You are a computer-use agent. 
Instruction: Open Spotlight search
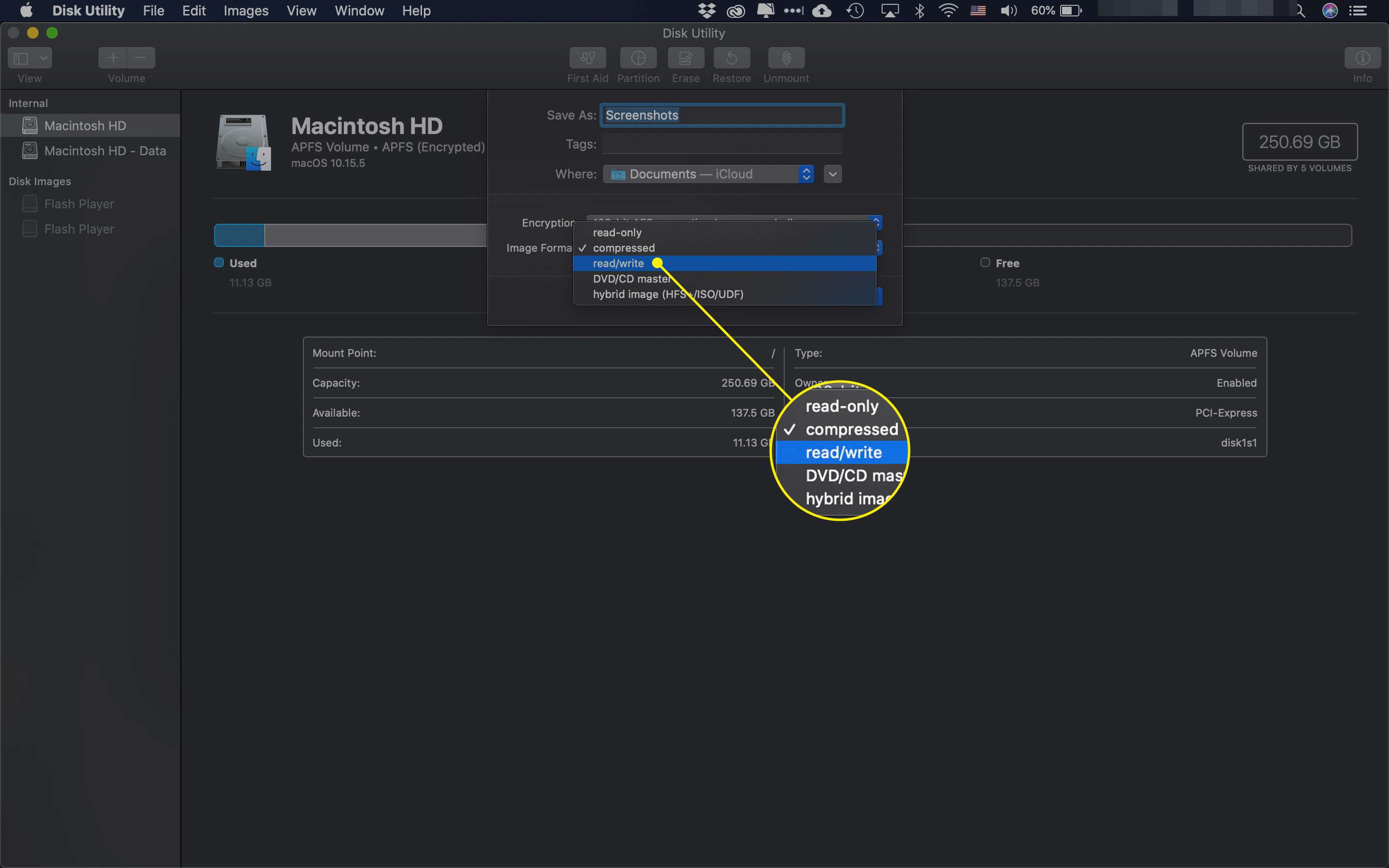[x=1300, y=10]
